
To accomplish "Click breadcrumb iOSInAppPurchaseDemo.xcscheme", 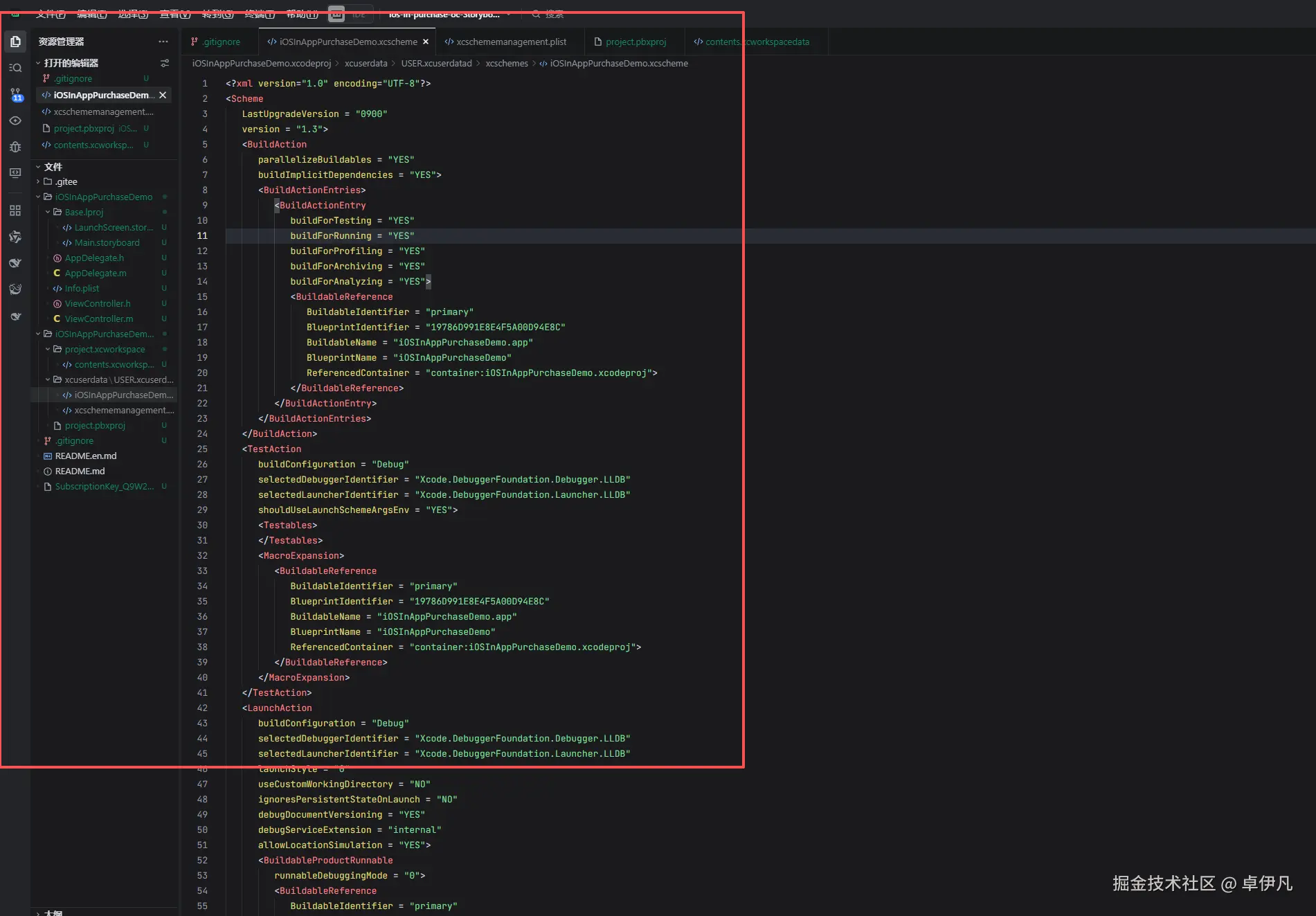I will [619, 63].
